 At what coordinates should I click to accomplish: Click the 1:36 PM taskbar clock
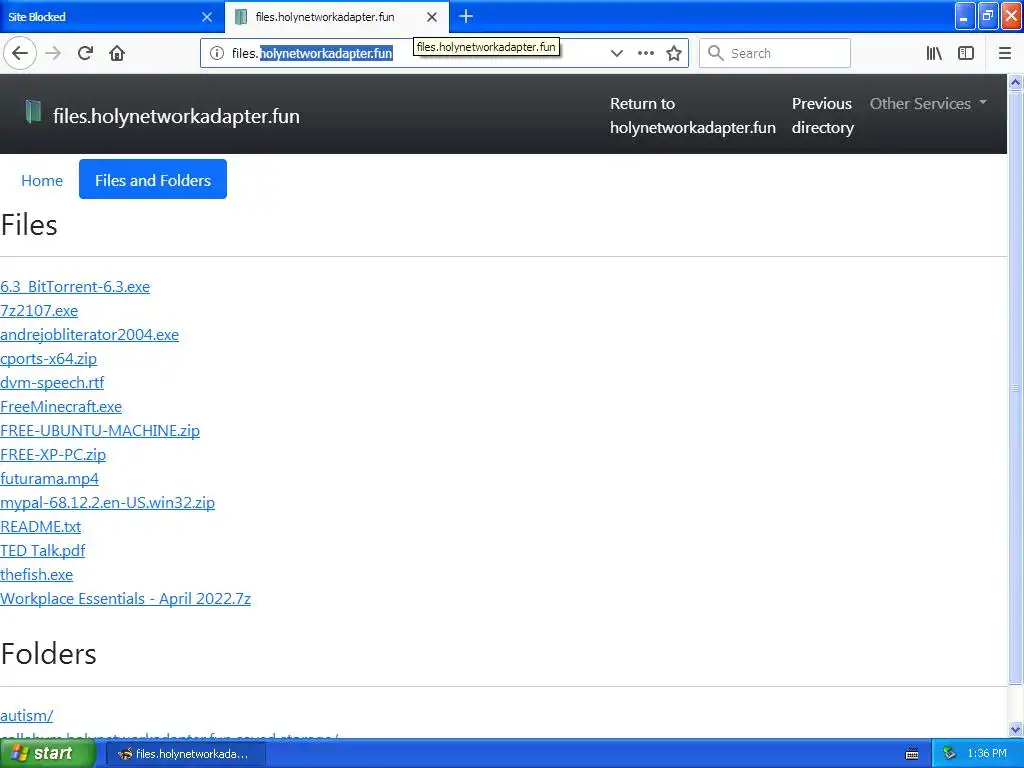click(x=987, y=754)
